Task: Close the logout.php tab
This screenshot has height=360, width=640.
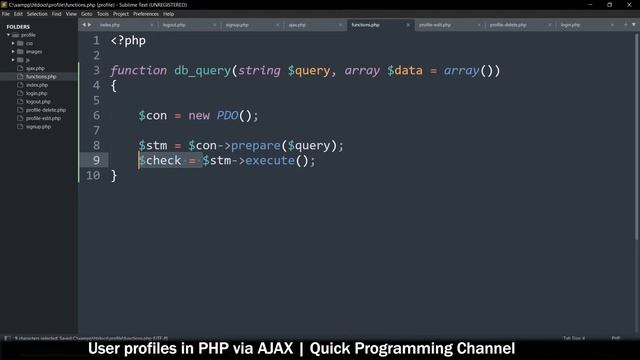Action: pyautogui.click(x=215, y=25)
